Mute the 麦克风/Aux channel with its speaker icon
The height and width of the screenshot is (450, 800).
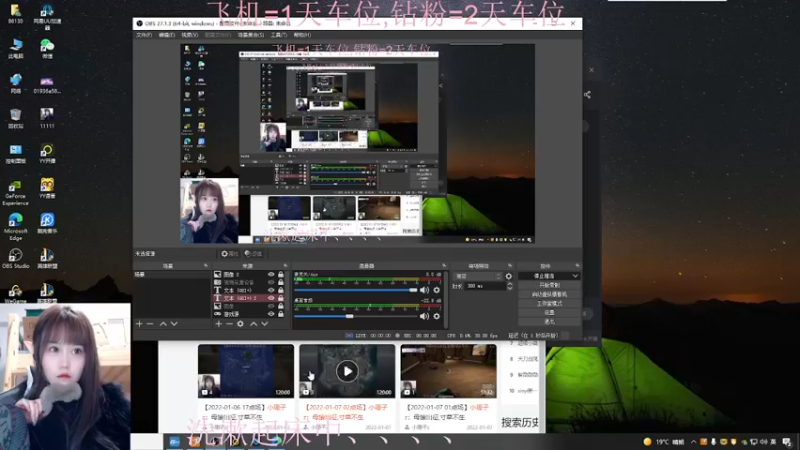pyautogui.click(x=424, y=290)
